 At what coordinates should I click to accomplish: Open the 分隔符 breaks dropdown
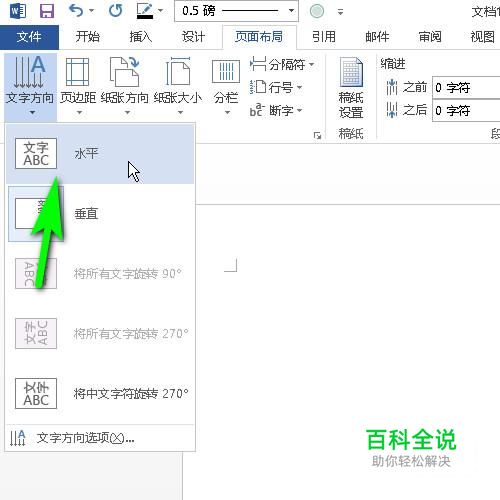(282, 64)
